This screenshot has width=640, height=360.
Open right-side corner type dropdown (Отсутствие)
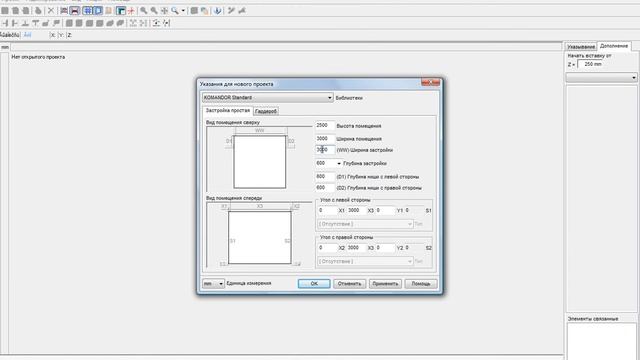[x=365, y=261]
